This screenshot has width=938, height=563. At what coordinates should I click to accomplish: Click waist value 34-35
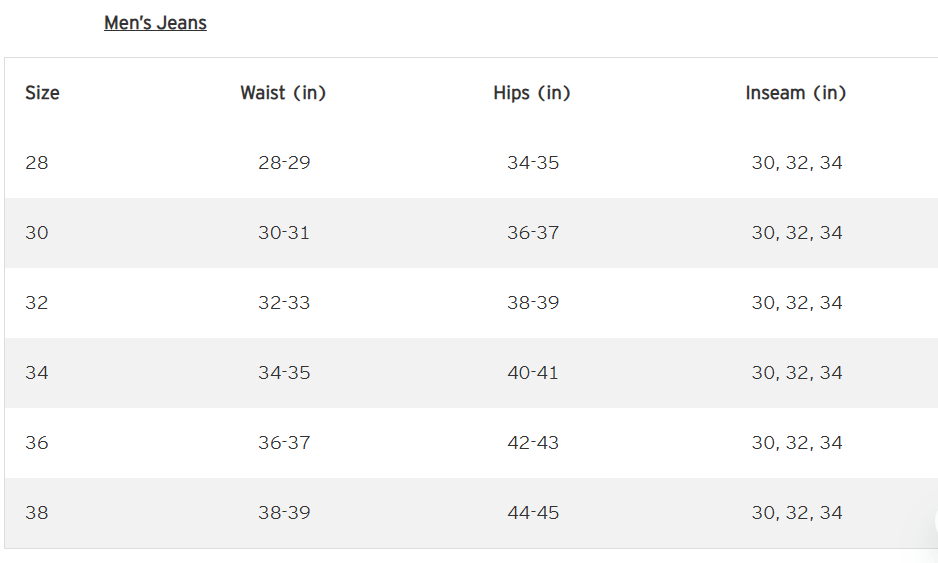[x=284, y=373]
